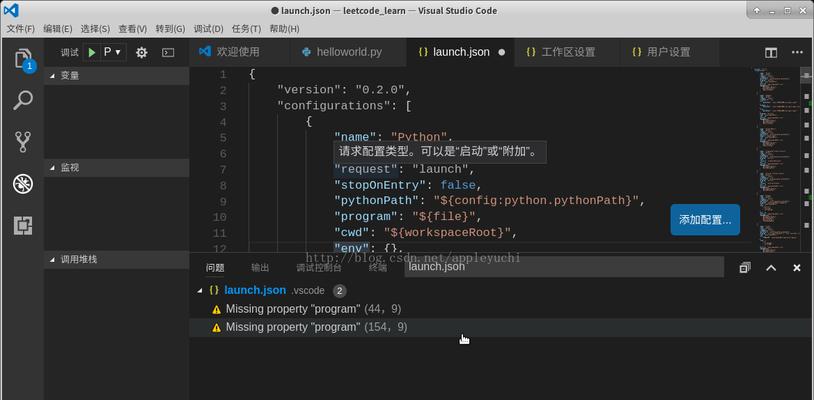
Task: Open the 帮助(H) menu
Action: click(x=284, y=29)
